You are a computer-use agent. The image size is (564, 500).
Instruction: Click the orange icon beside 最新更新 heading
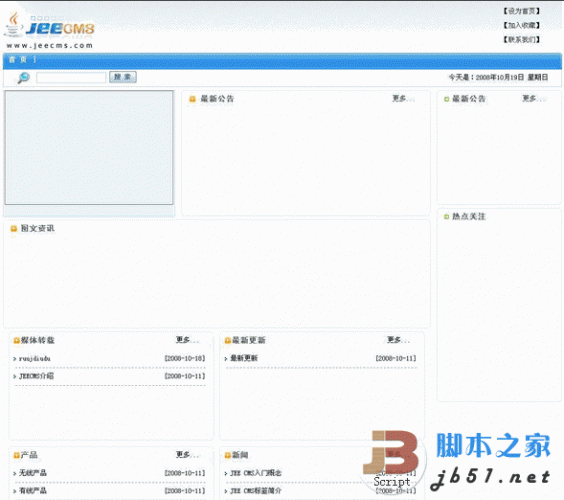click(x=227, y=340)
